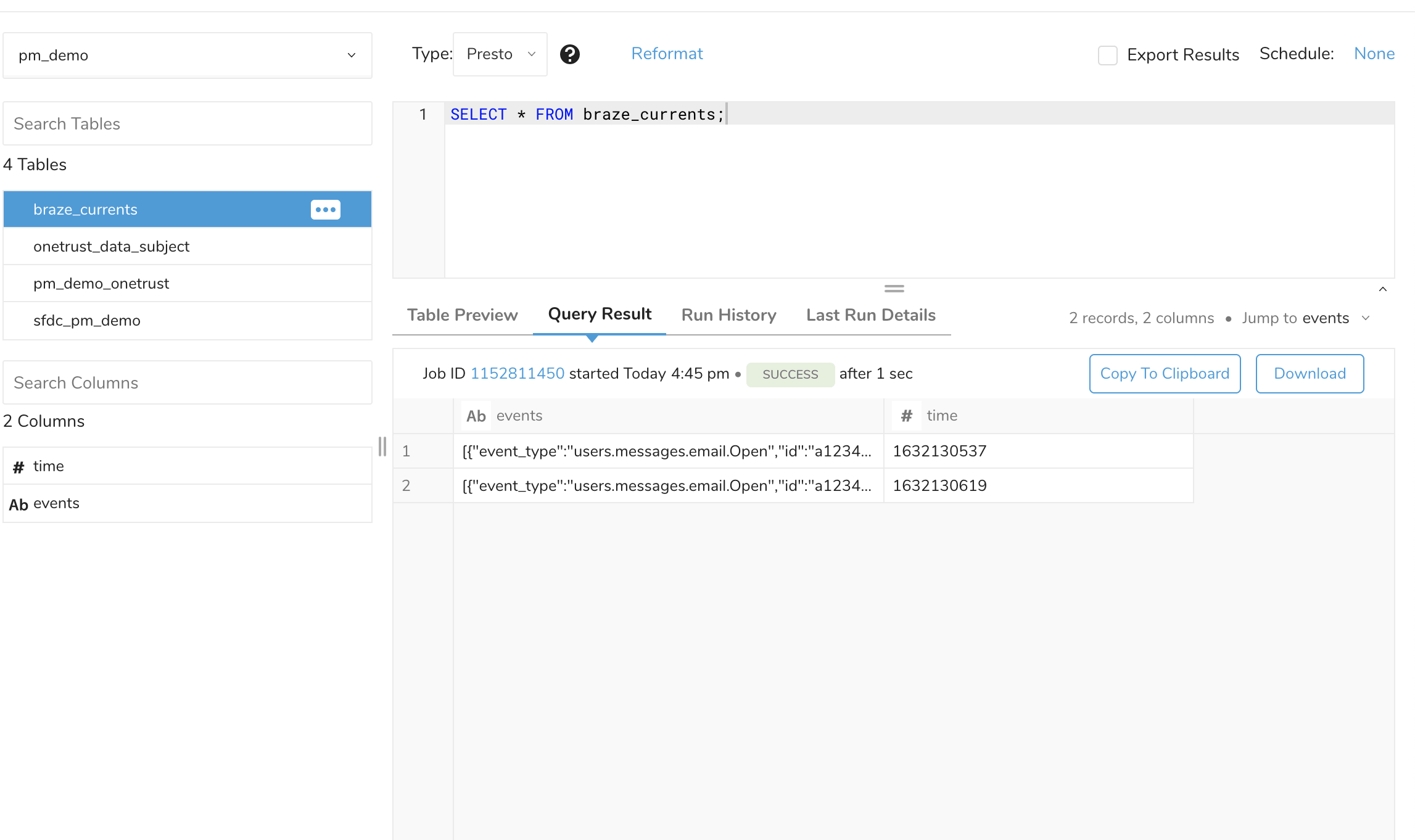Open the Run History tab

pyautogui.click(x=728, y=315)
